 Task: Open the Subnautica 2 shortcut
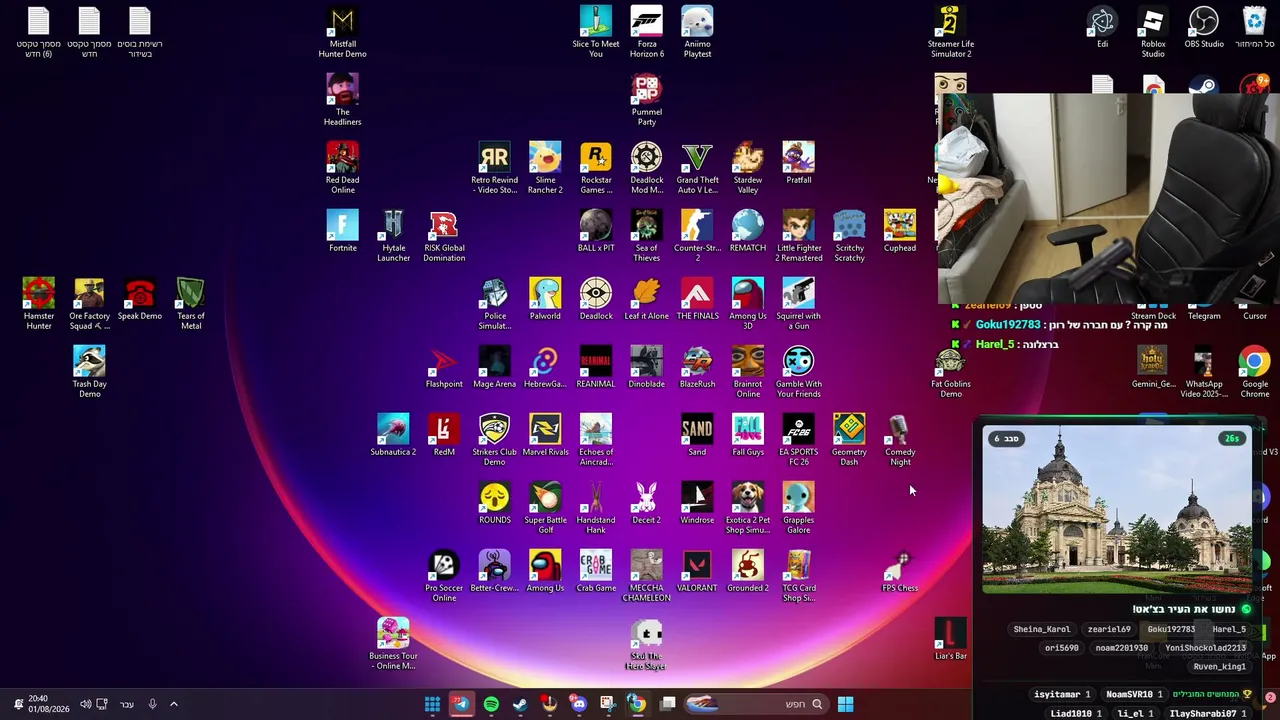pos(393,436)
